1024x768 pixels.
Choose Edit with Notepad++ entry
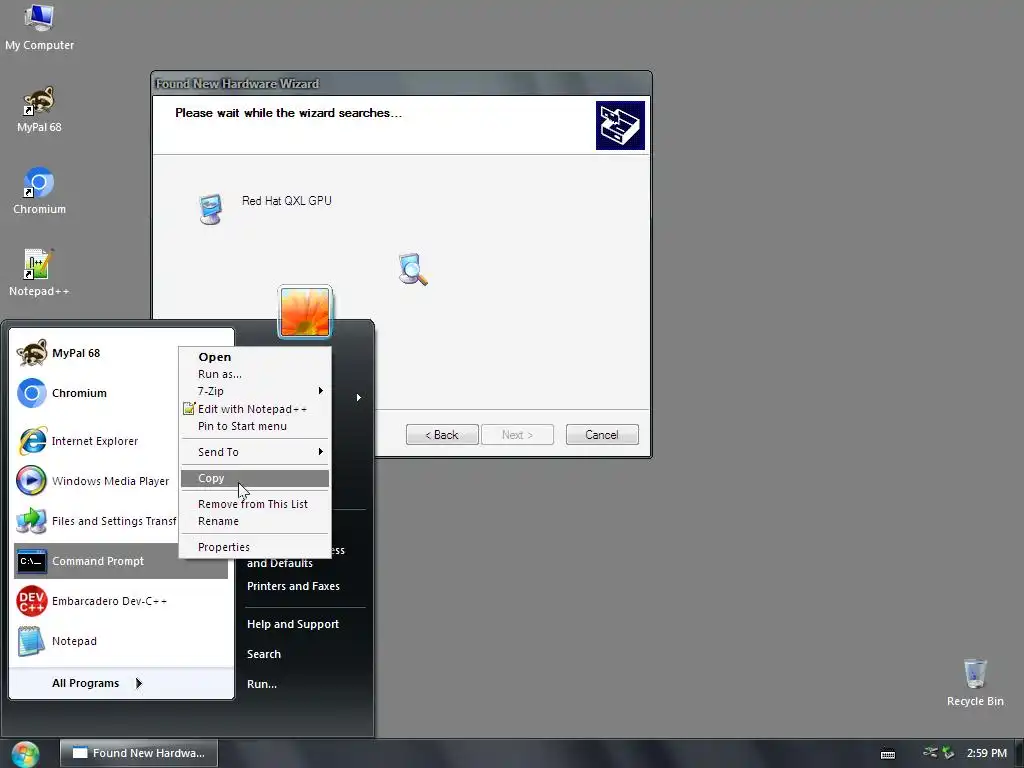tap(255, 409)
